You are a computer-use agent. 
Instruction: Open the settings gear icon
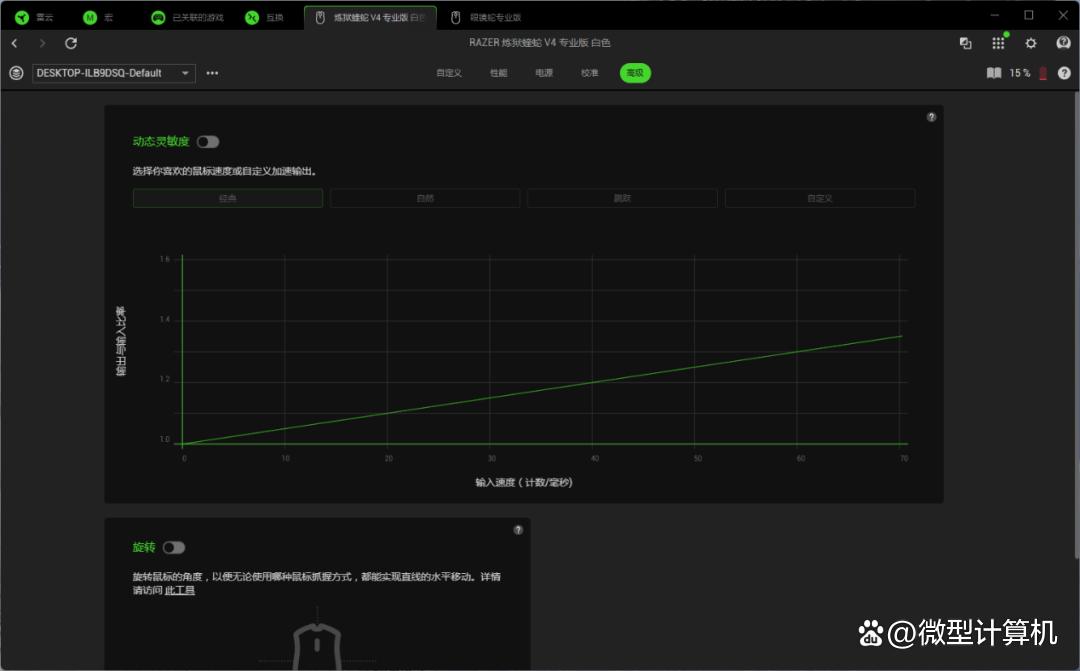coord(1031,43)
